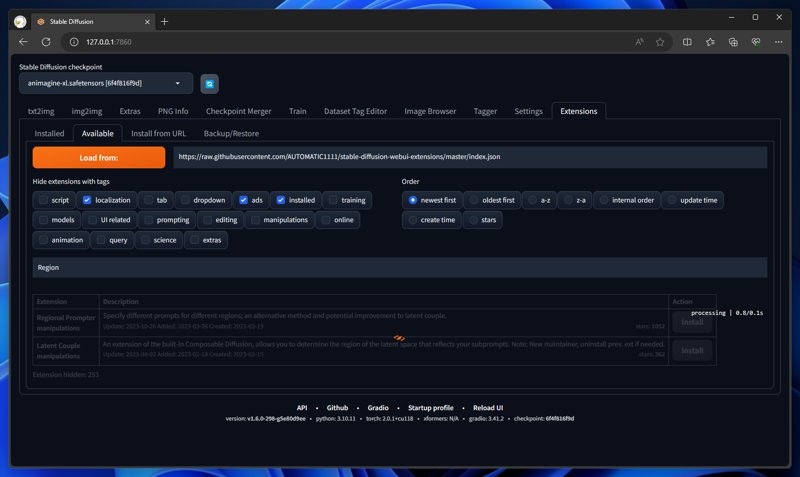Select oldest first order
This screenshot has height=477, width=800.
click(474, 200)
